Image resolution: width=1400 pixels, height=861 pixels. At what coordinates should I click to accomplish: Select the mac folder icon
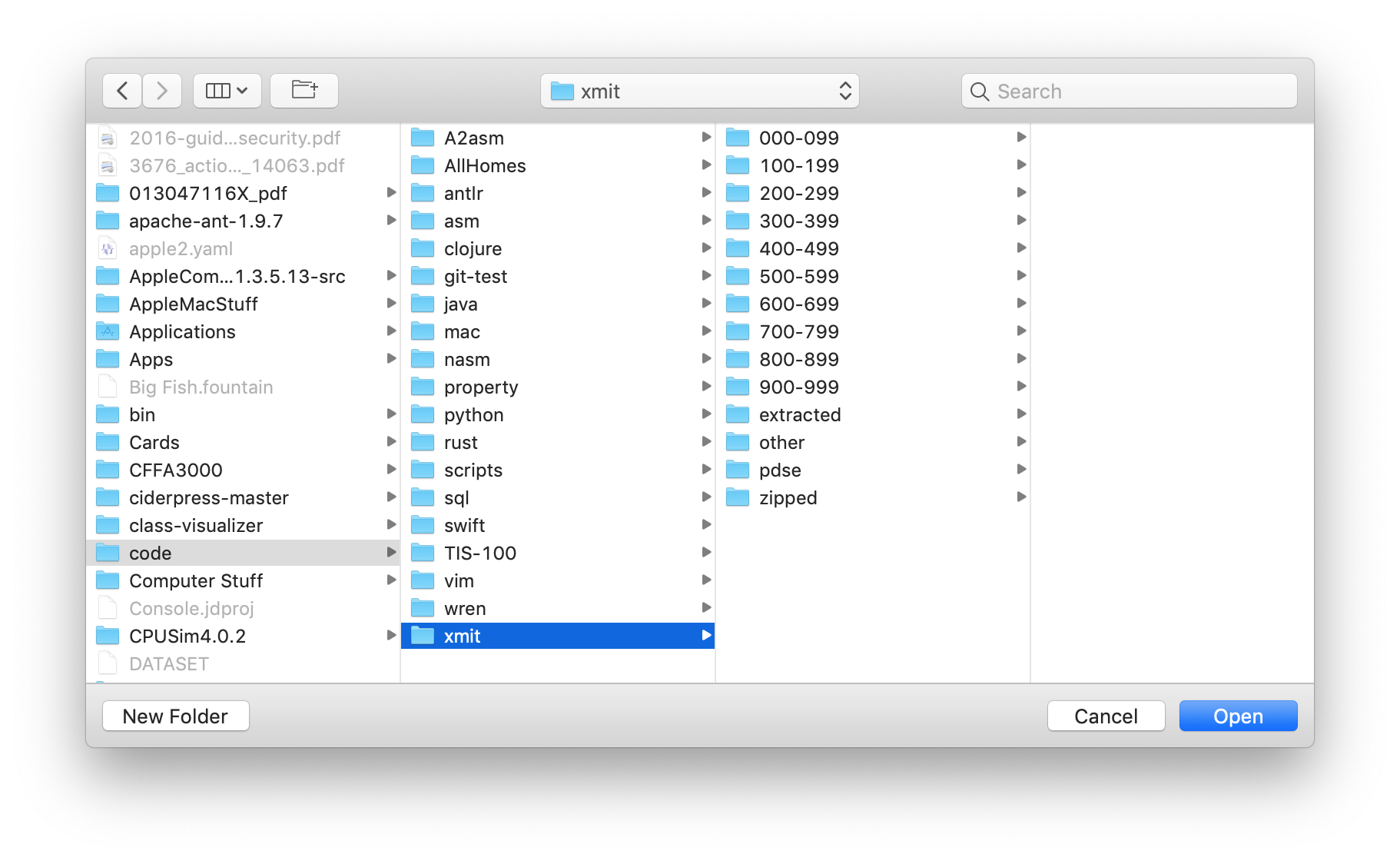(x=423, y=331)
